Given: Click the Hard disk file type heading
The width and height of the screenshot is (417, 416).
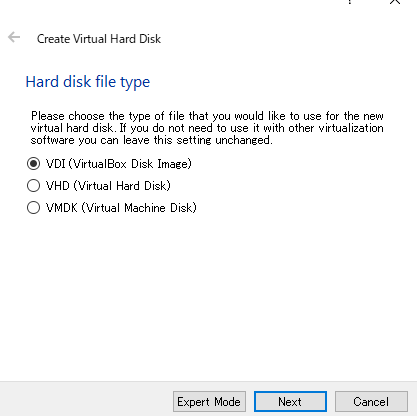Looking at the screenshot, I should pos(88,82).
